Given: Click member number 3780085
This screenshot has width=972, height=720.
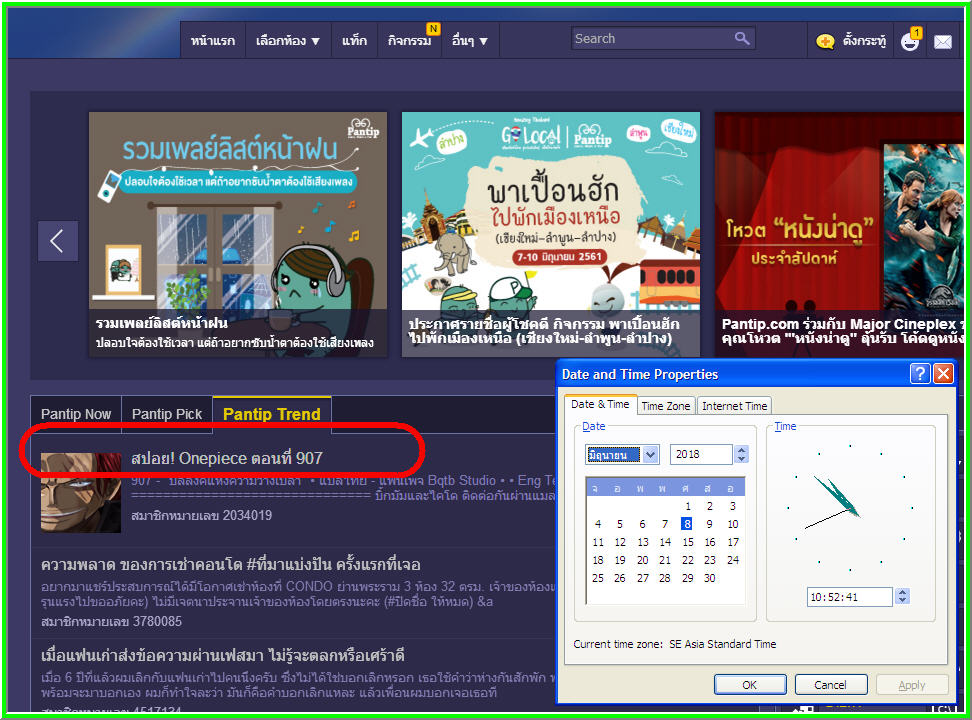Looking at the screenshot, I should coord(112,621).
